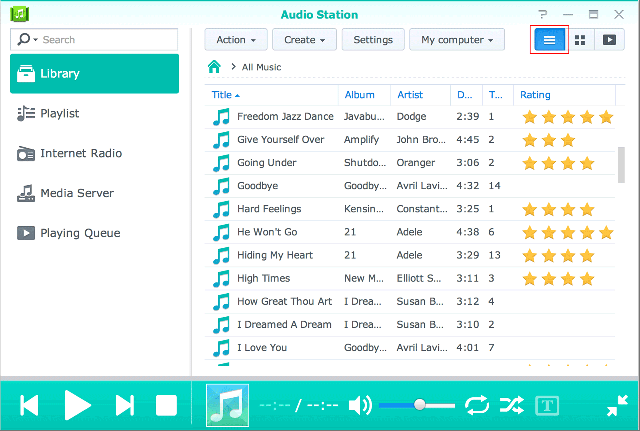
Task: Sort by Album column header
Action: pyautogui.click(x=364, y=95)
